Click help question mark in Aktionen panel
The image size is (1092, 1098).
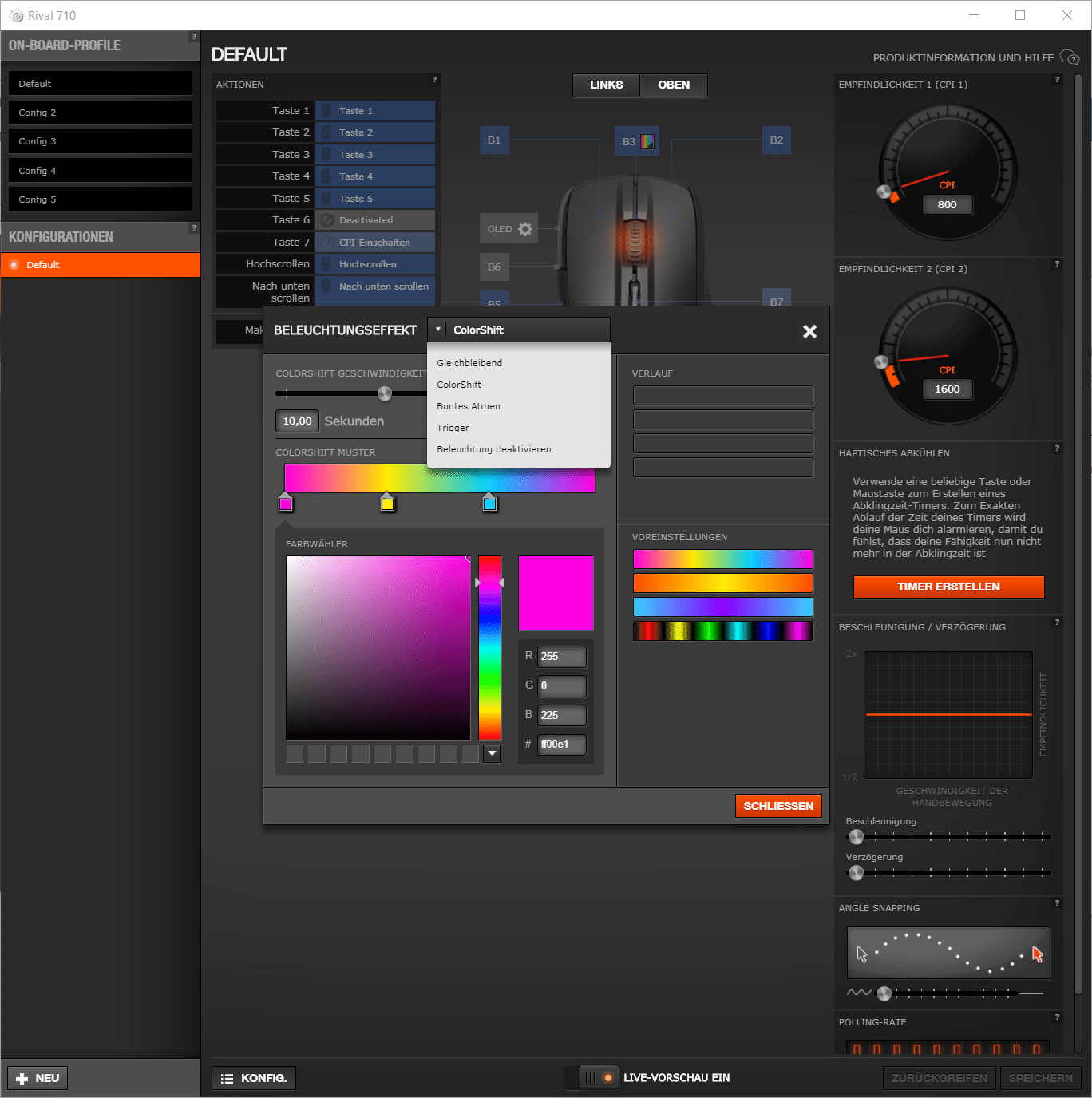tap(434, 80)
